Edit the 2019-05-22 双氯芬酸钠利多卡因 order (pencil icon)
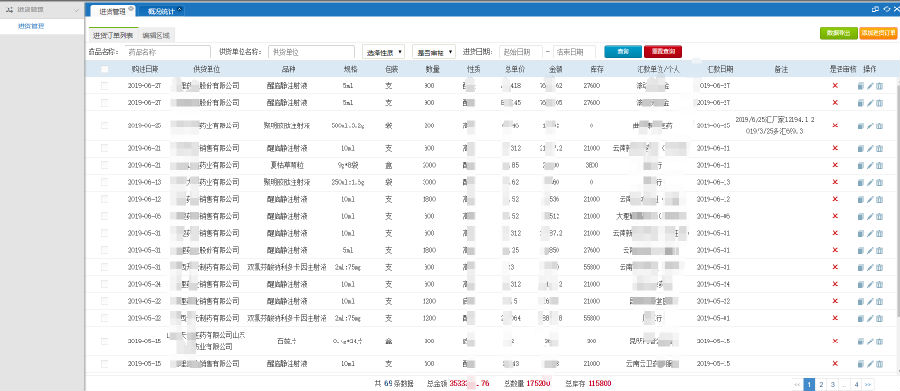 pyautogui.click(x=870, y=318)
